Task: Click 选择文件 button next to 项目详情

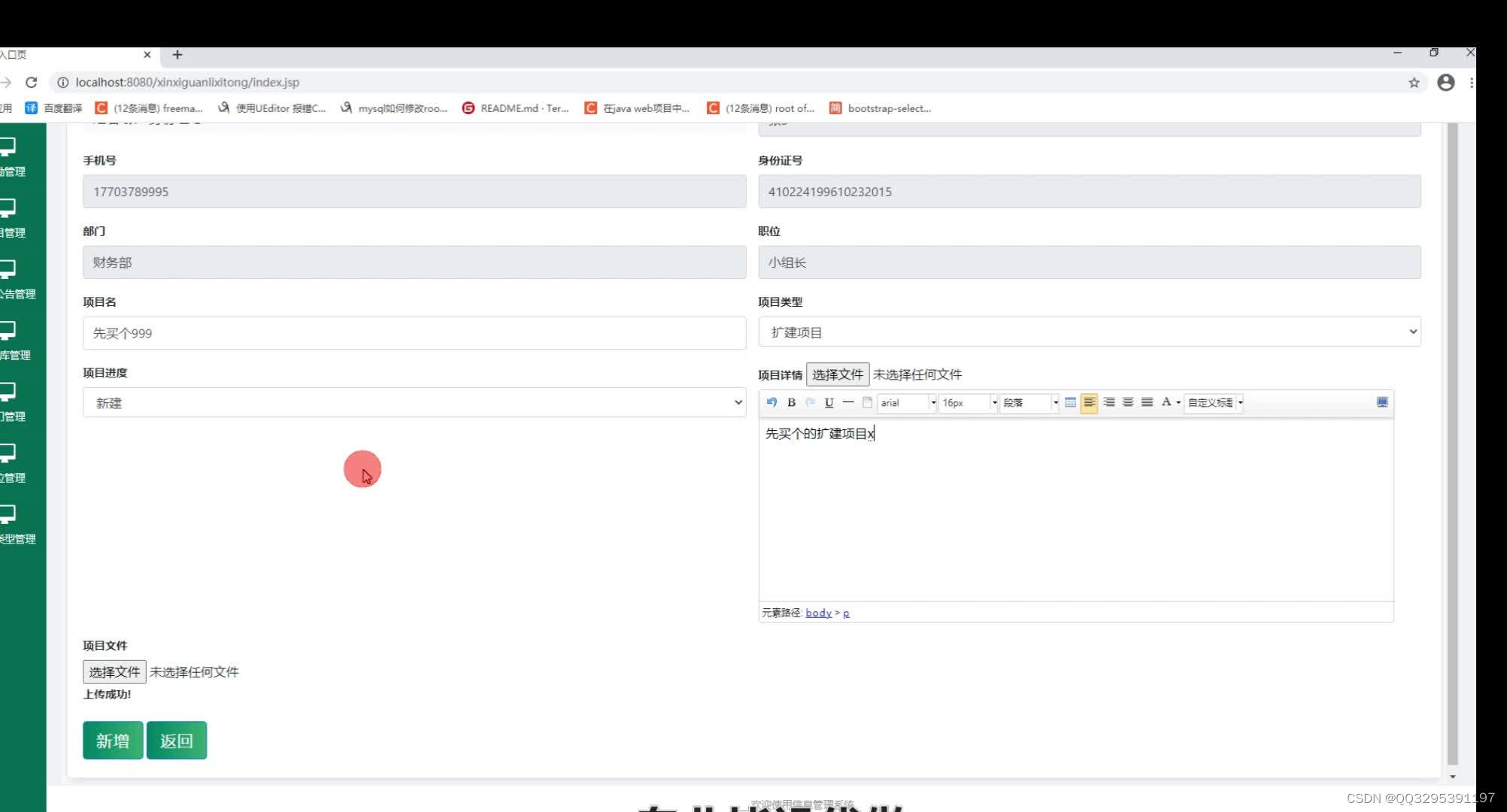Action: tap(838, 374)
